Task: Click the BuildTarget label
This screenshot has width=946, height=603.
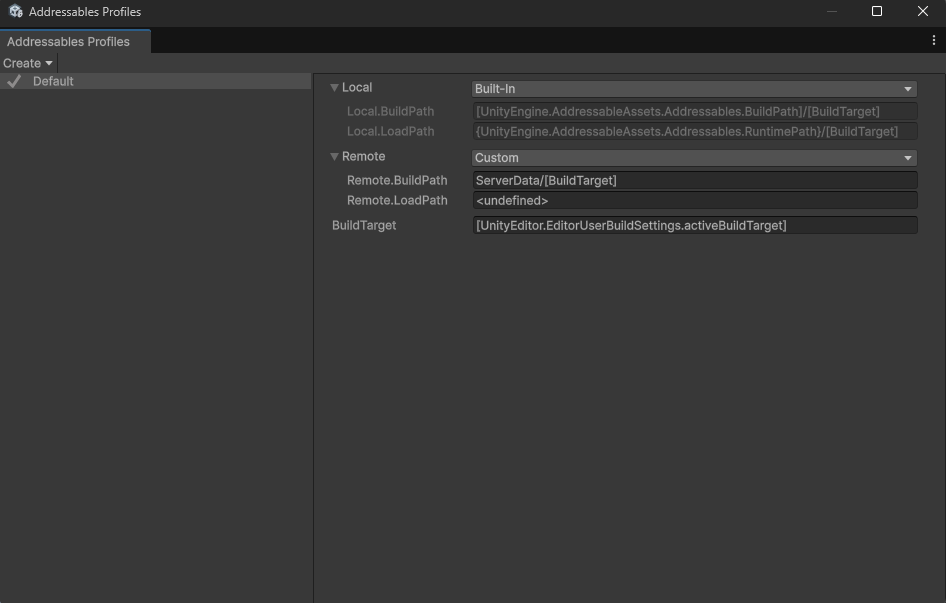Action: (x=364, y=225)
